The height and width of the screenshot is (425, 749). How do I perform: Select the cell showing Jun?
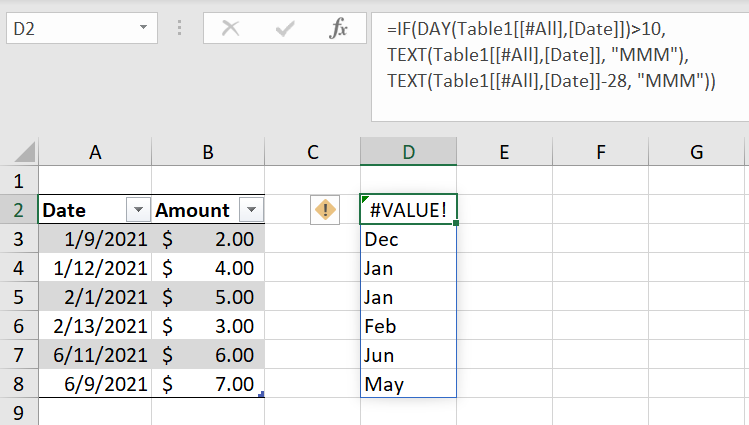point(408,355)
